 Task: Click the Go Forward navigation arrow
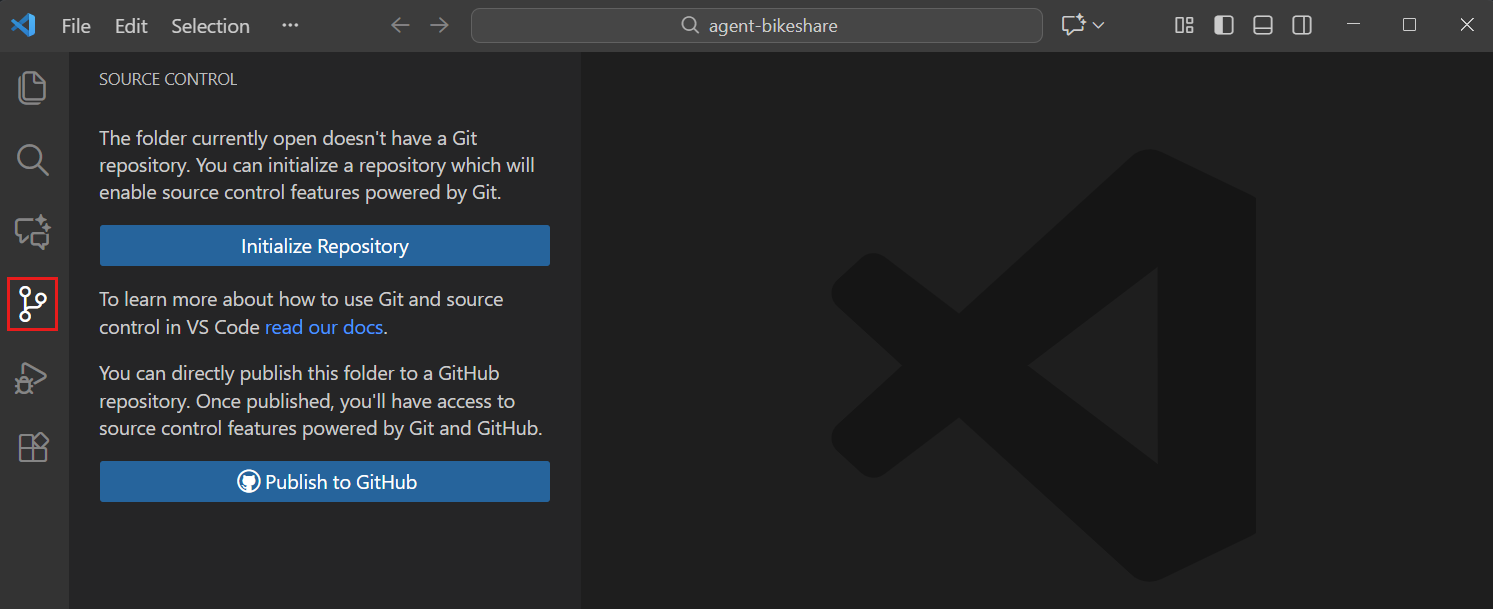(x=439, y=25)
